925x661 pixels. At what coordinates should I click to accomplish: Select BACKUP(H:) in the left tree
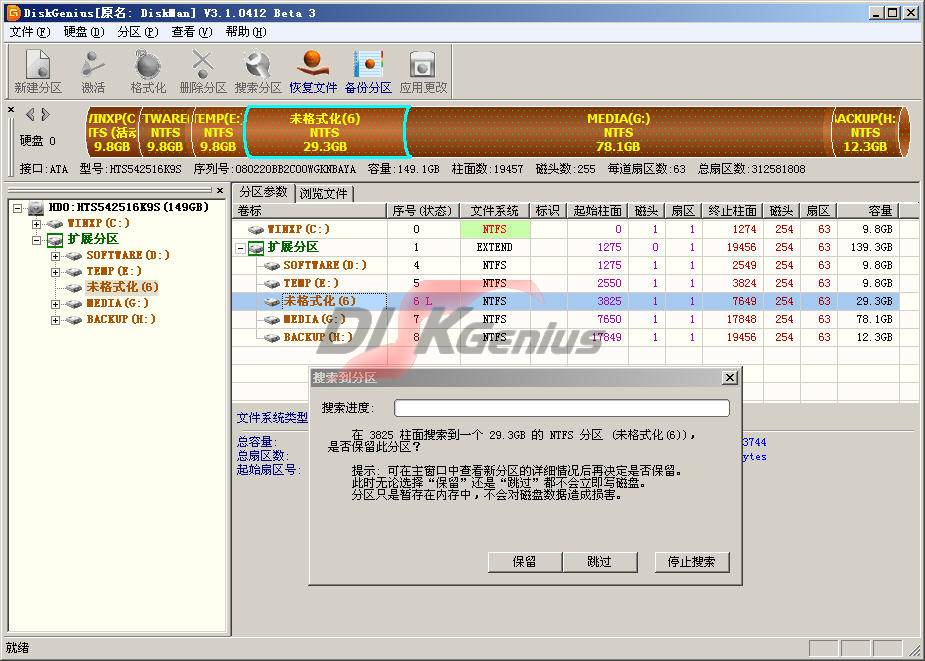[121, 319]
